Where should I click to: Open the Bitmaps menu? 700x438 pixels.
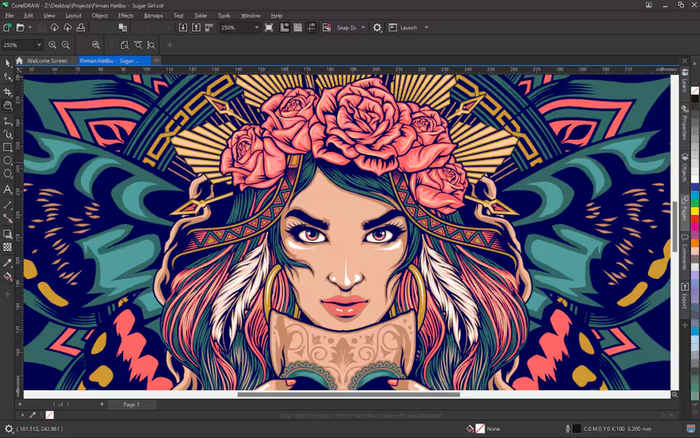point(155,16)
